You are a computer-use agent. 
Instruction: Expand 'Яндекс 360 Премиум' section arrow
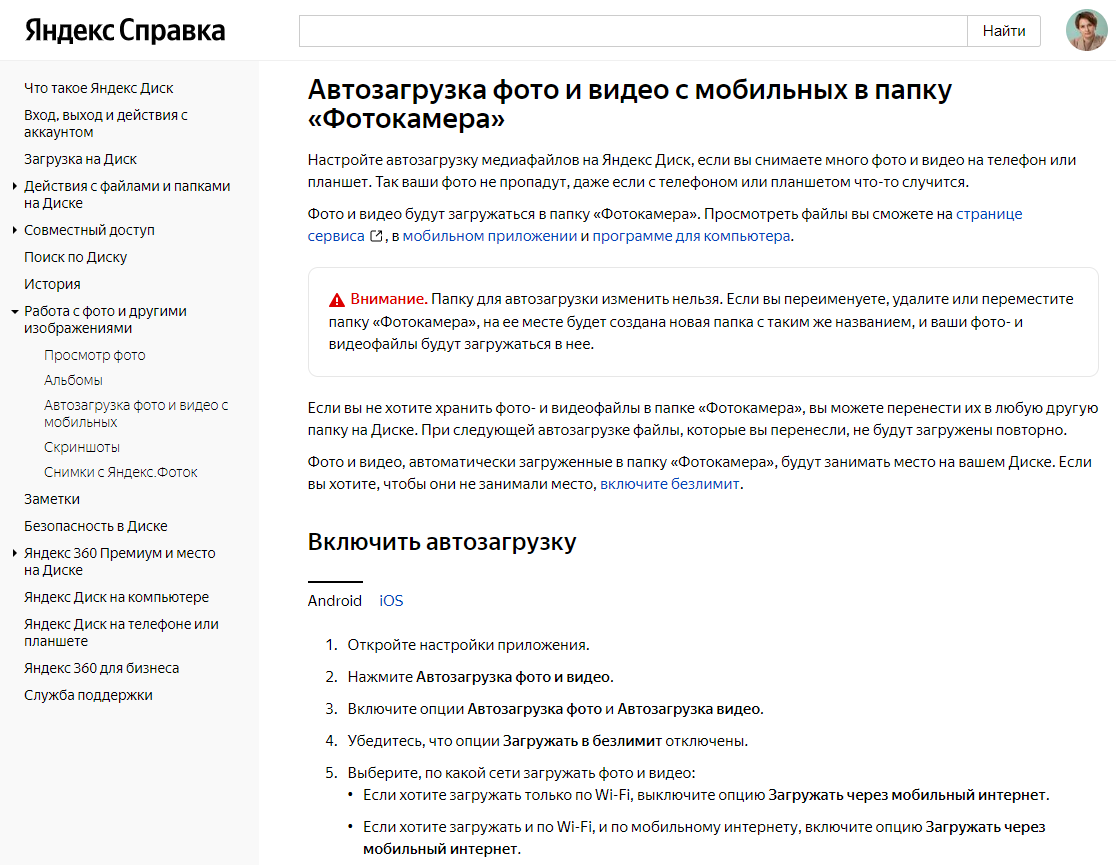pos(14,553)
